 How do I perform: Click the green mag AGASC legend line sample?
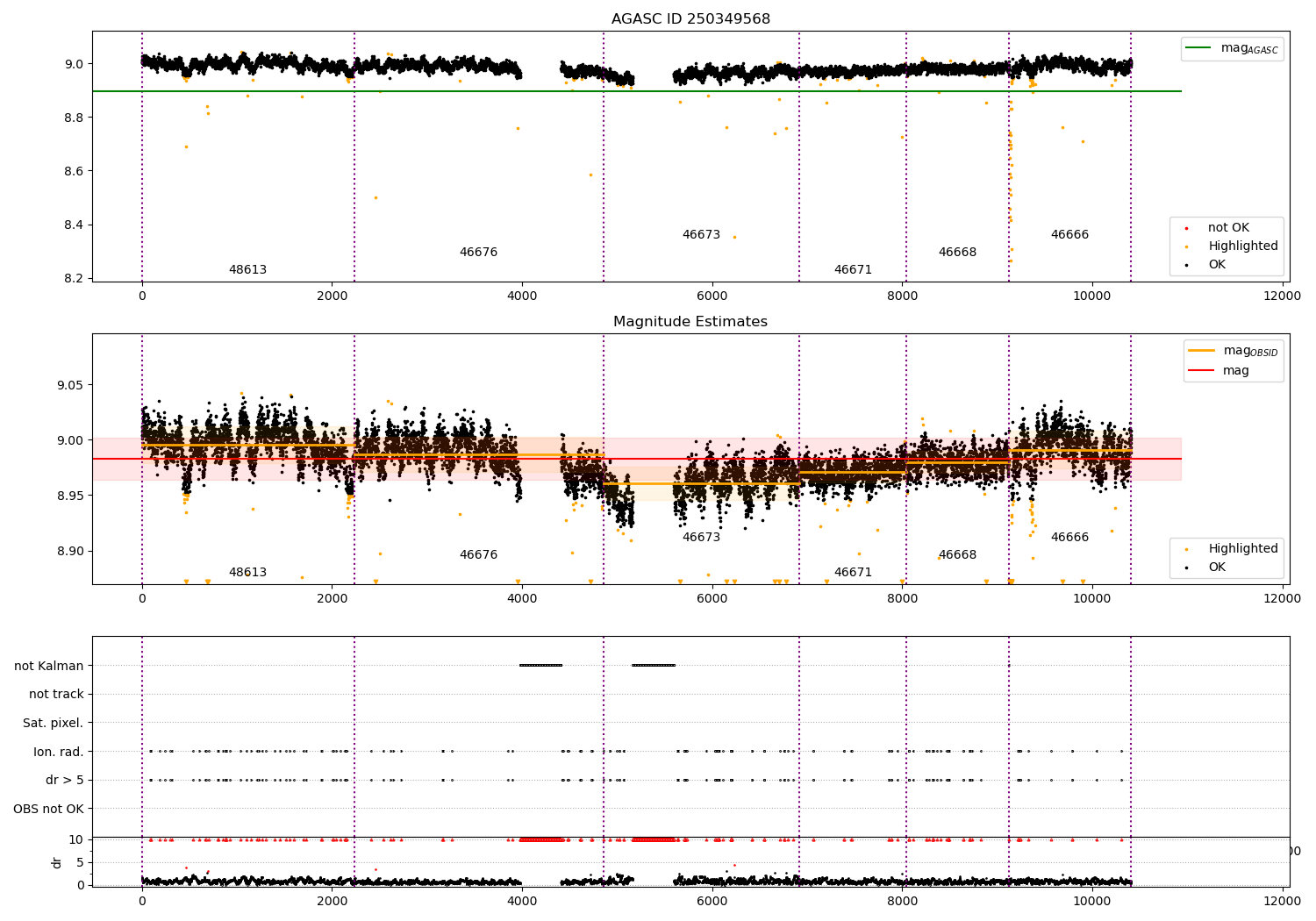coord(1198,48)
